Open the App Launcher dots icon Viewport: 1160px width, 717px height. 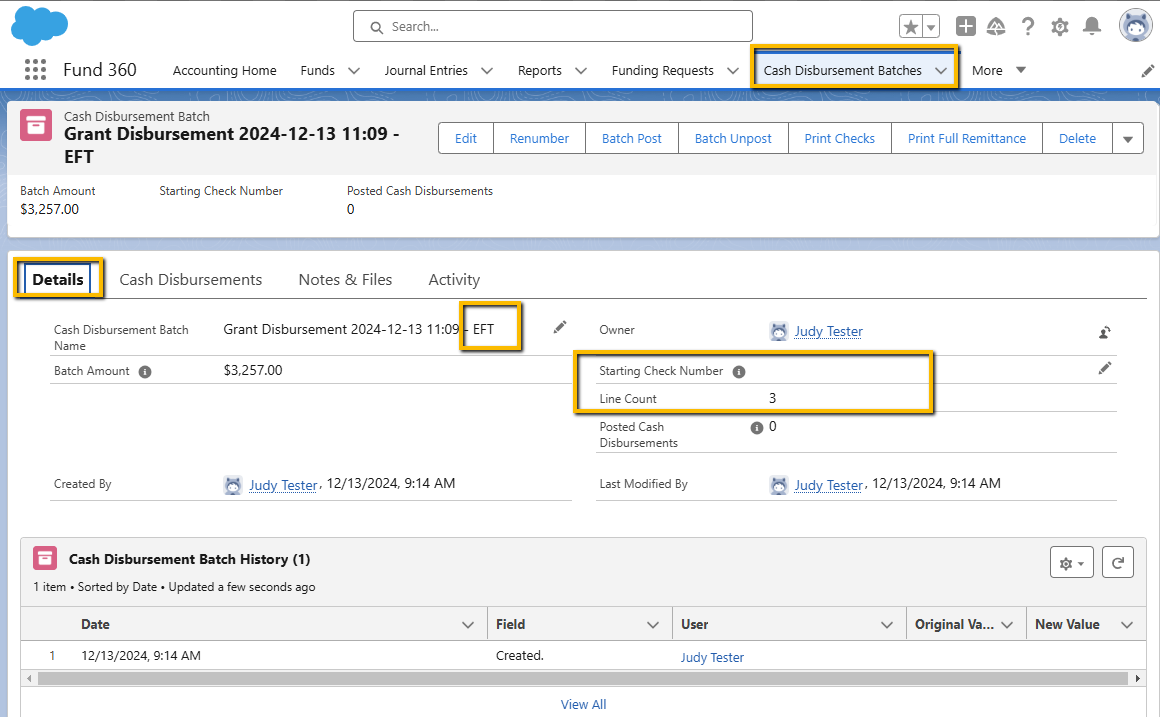click(35, 70)
